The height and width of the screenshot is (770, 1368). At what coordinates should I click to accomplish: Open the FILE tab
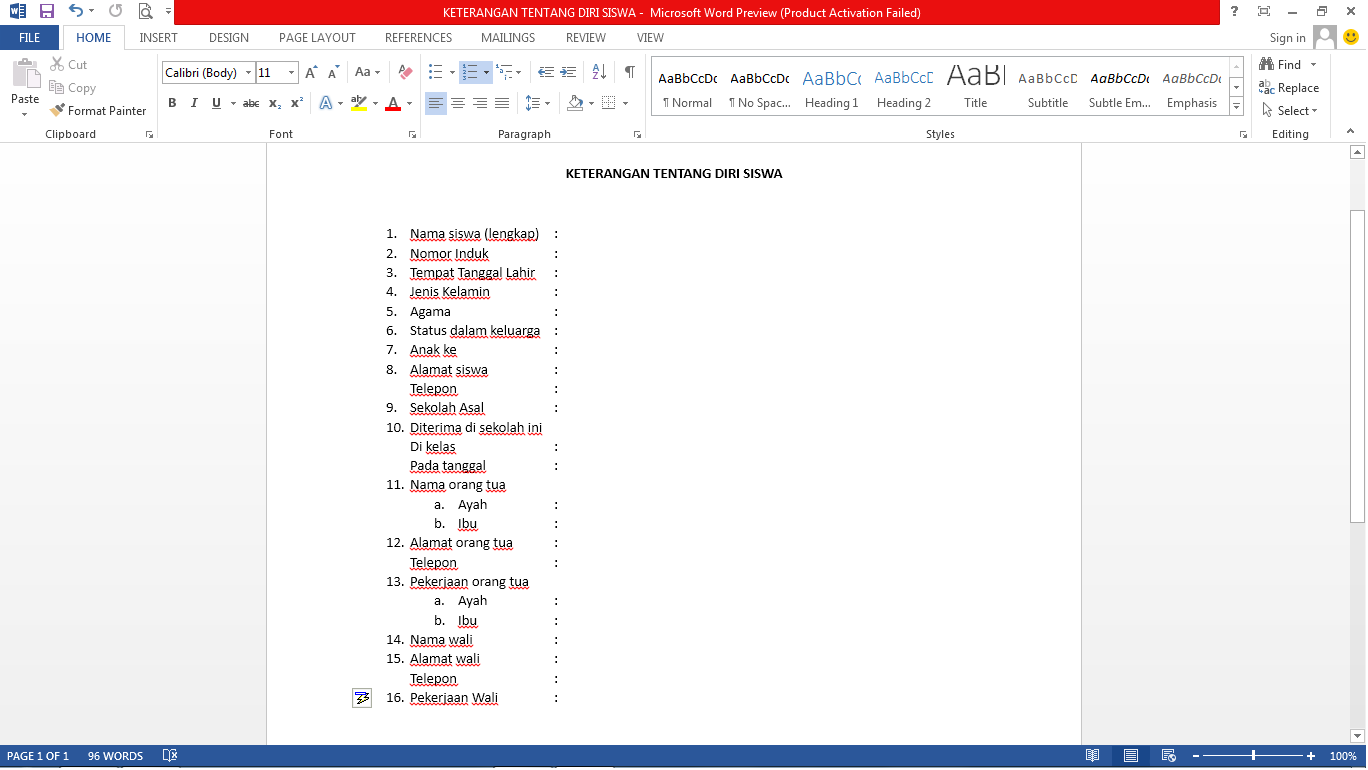(x=30, y=38)
